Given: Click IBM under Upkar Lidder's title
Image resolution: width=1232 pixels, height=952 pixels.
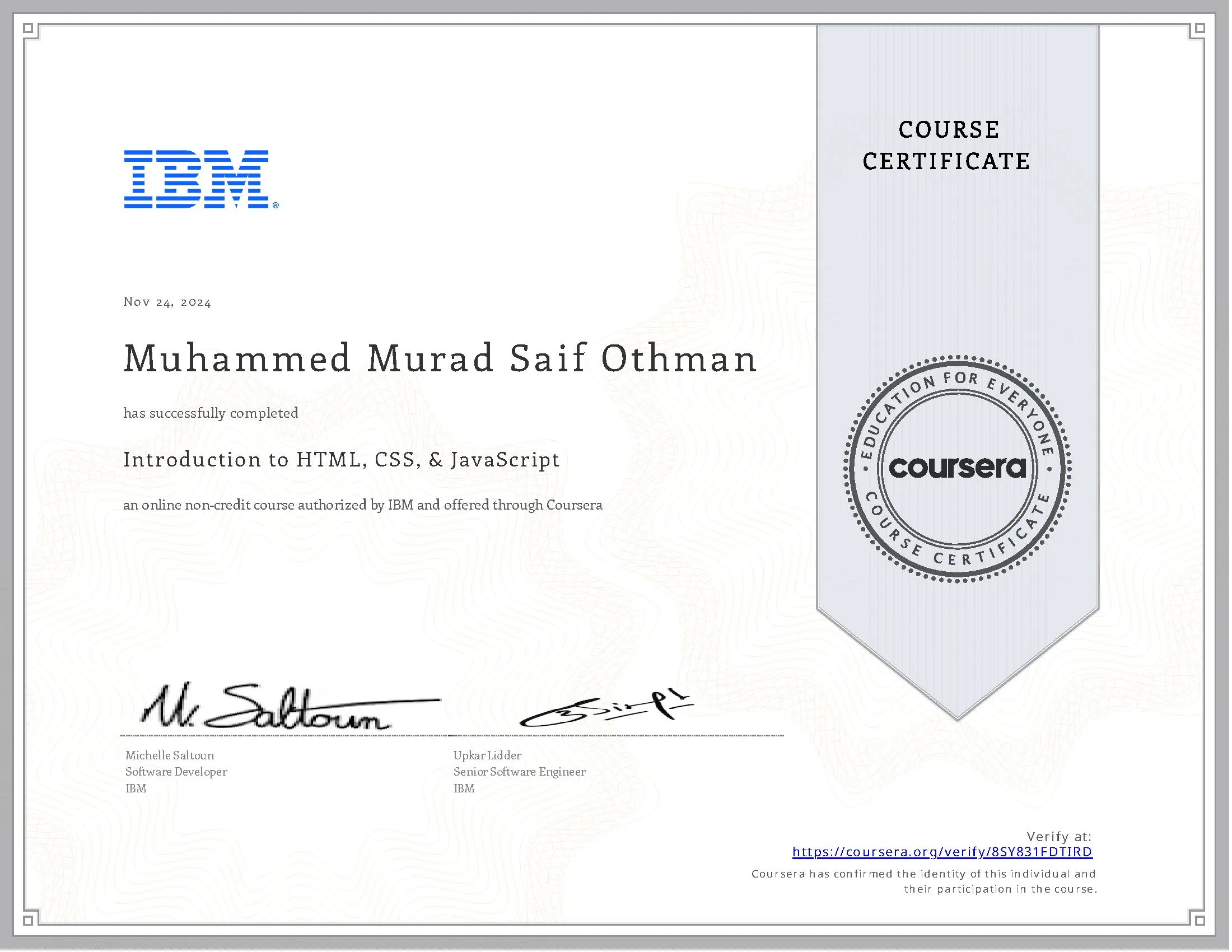Looking at the screenshot, I should 464,789.
